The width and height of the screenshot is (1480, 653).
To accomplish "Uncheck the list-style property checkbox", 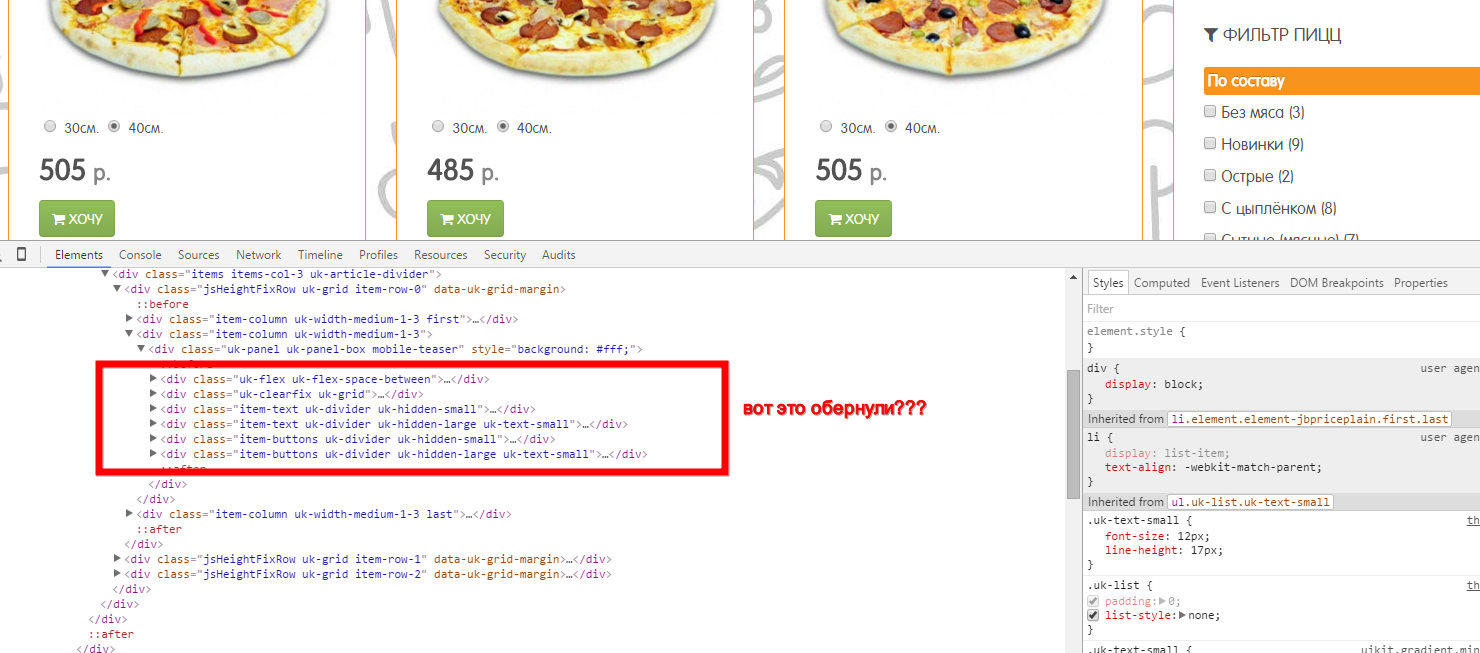I will (1093, 616).
